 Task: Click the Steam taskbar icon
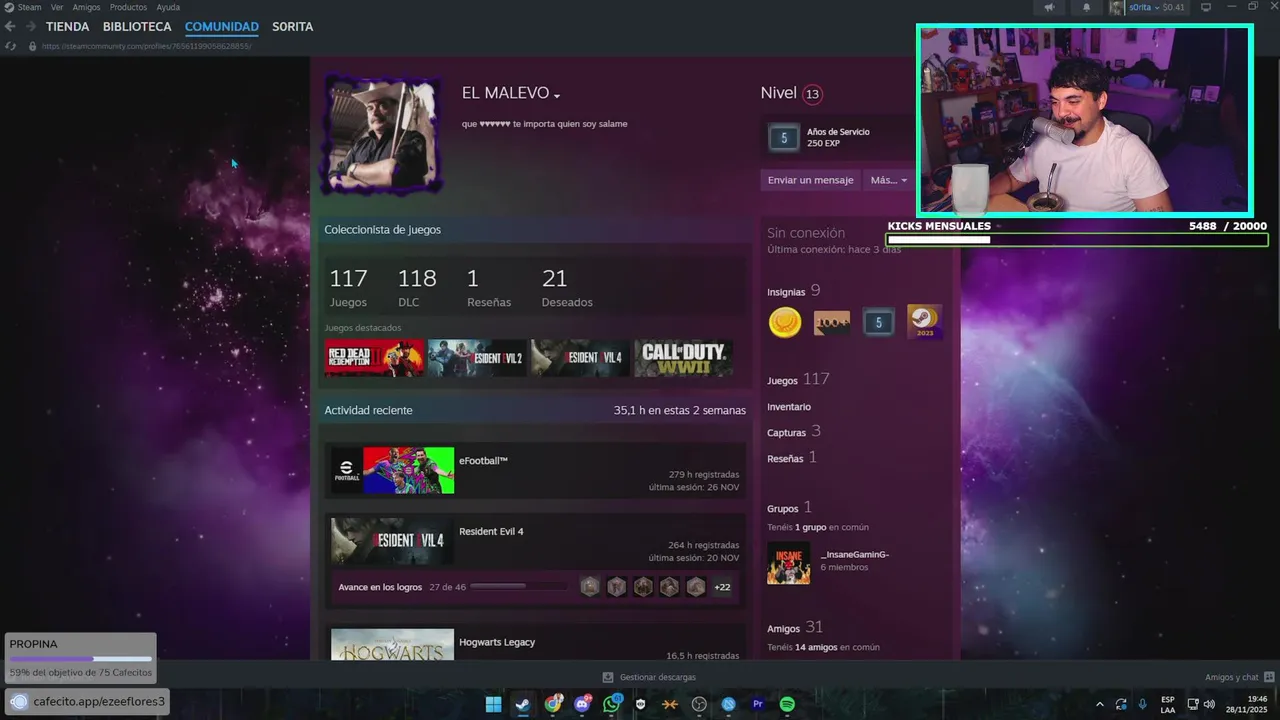(523, 704)
